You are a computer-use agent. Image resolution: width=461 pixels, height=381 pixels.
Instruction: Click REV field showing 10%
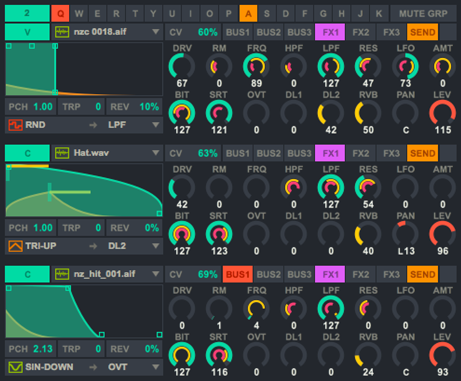(134, 107)
